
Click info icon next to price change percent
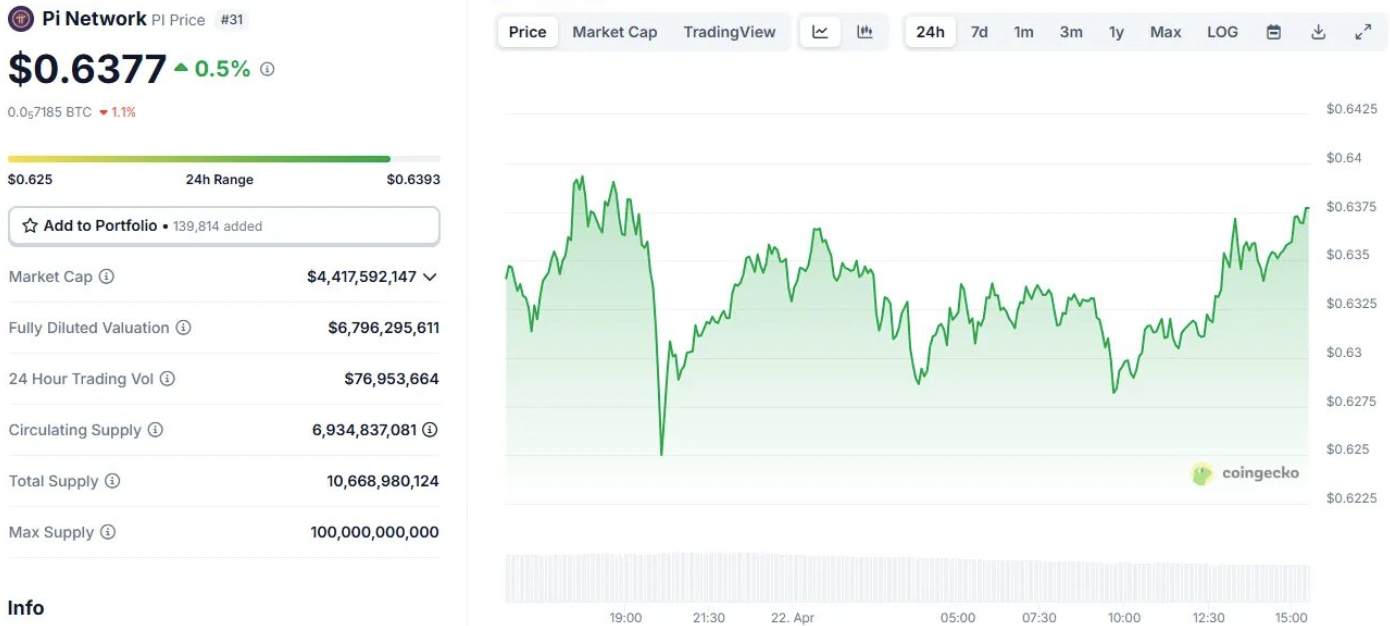click(x=267, y=69)
